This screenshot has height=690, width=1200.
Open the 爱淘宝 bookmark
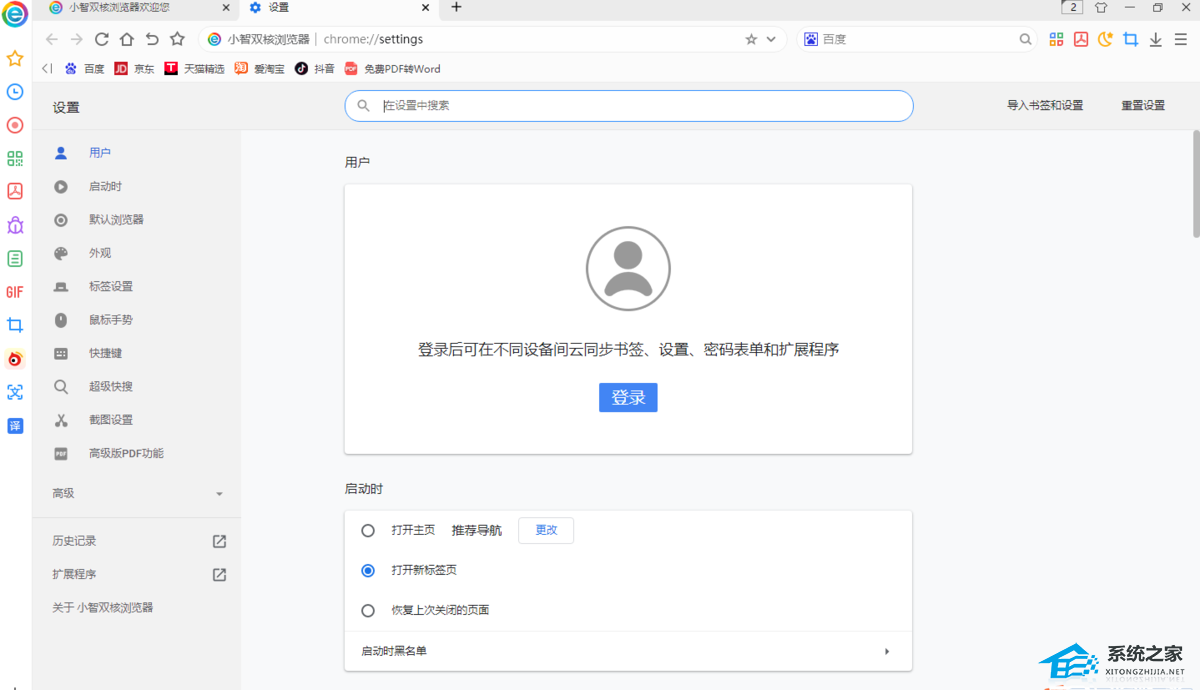[x=259, y=69]
